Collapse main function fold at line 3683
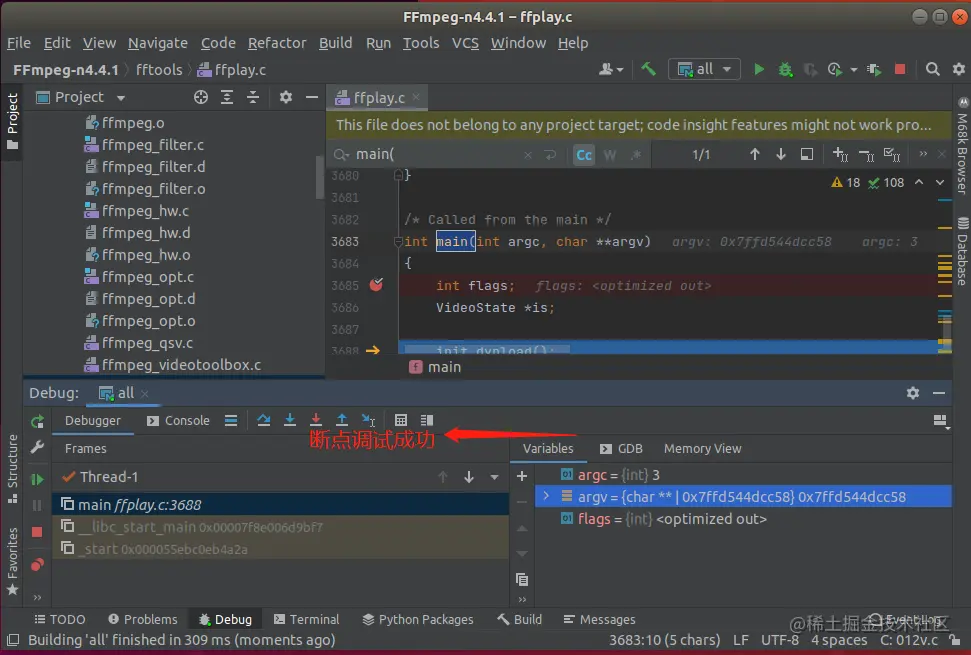Viewport: 971px width, 655px height. coord(398,241)
